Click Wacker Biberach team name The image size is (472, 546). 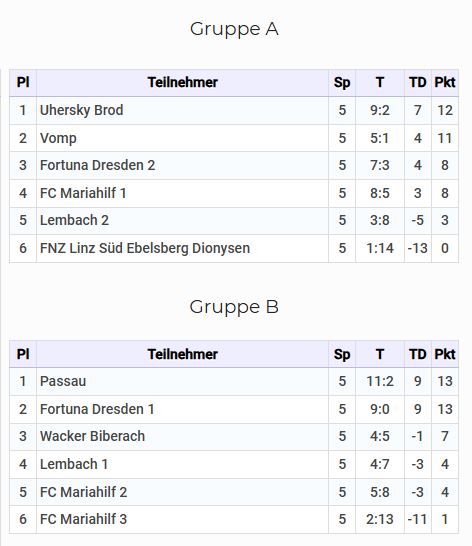point(92,436)
